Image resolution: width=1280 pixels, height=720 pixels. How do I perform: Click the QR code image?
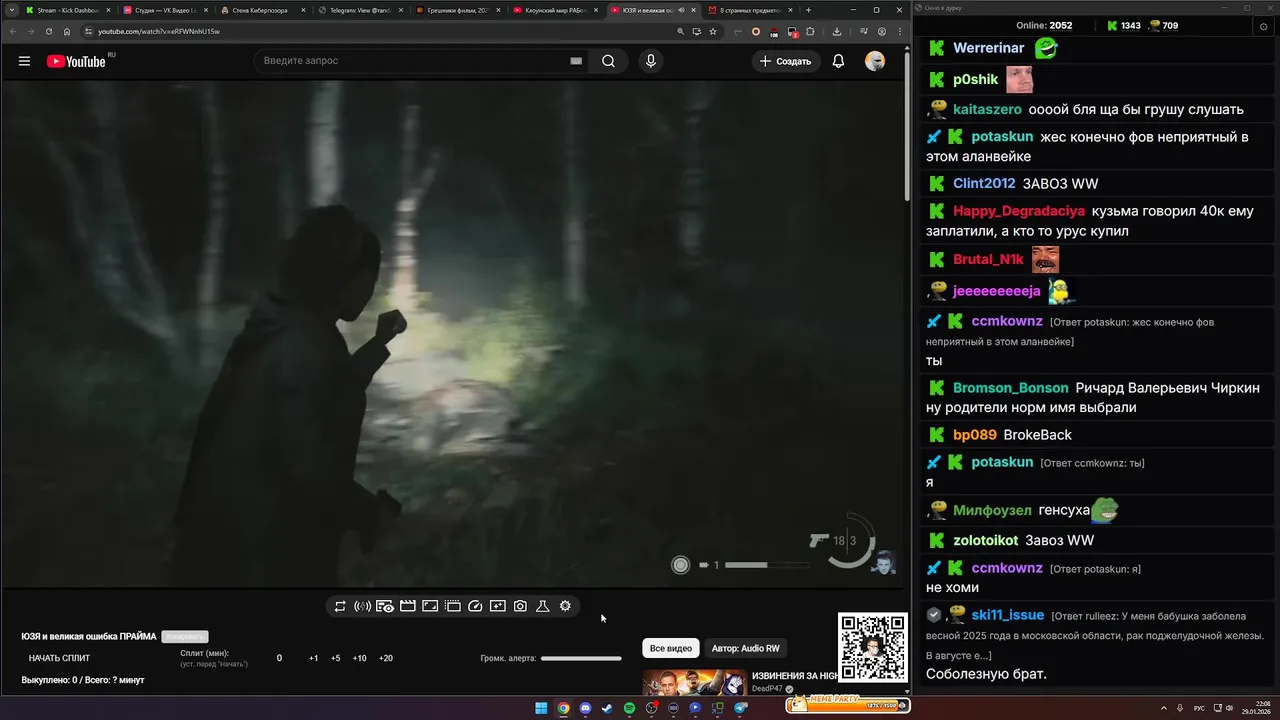872,648
